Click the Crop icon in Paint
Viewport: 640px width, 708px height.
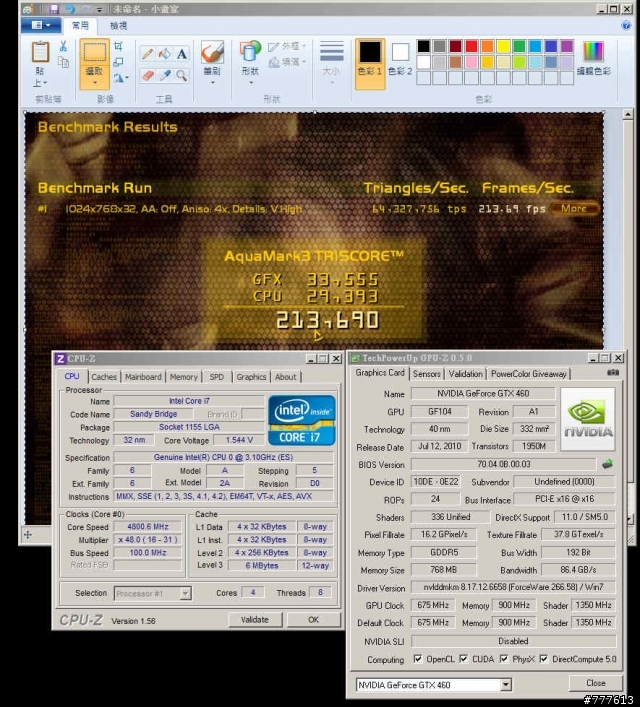(118, 46)
